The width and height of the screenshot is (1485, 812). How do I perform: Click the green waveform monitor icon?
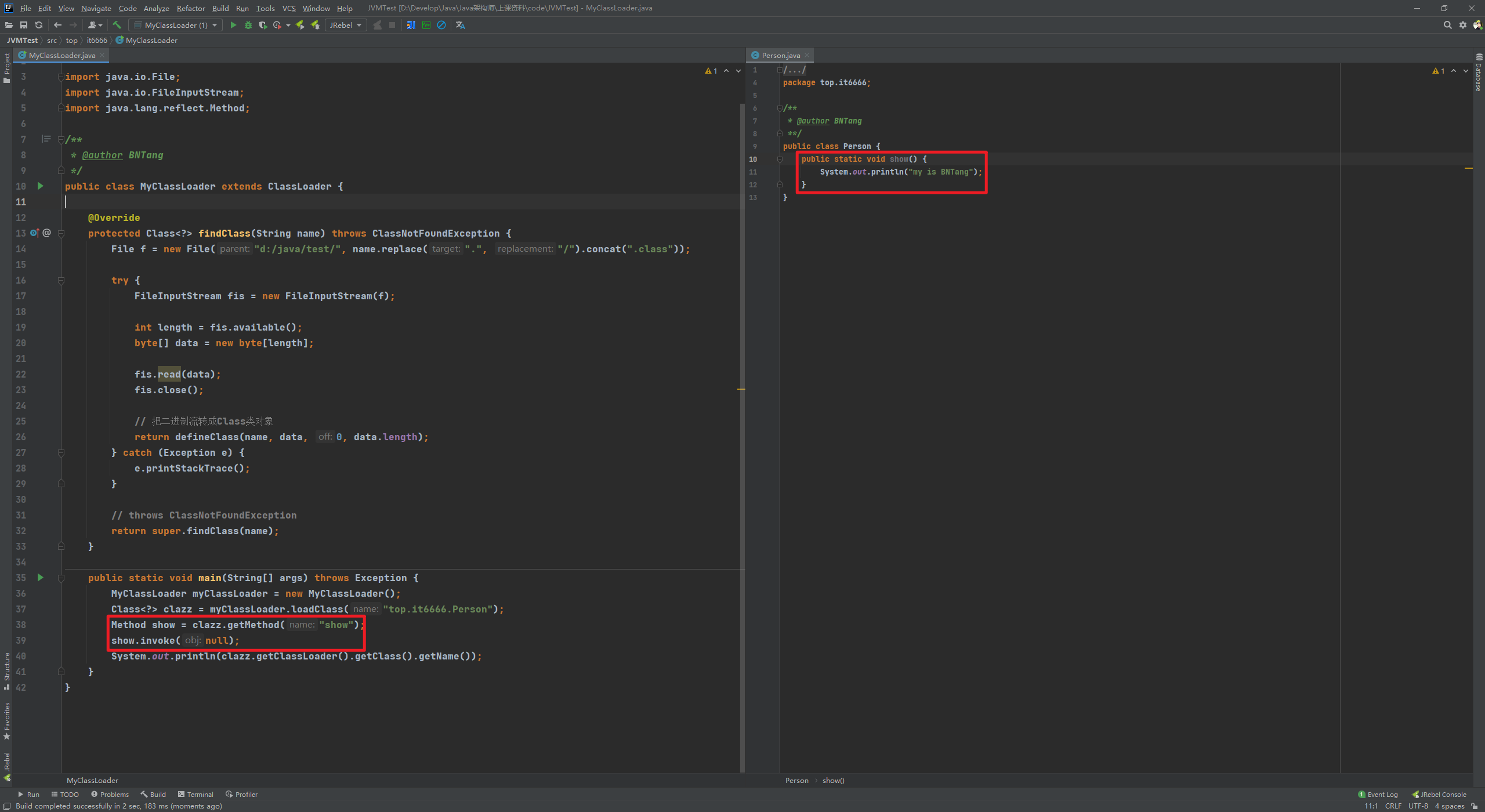(x=426, y=25)
